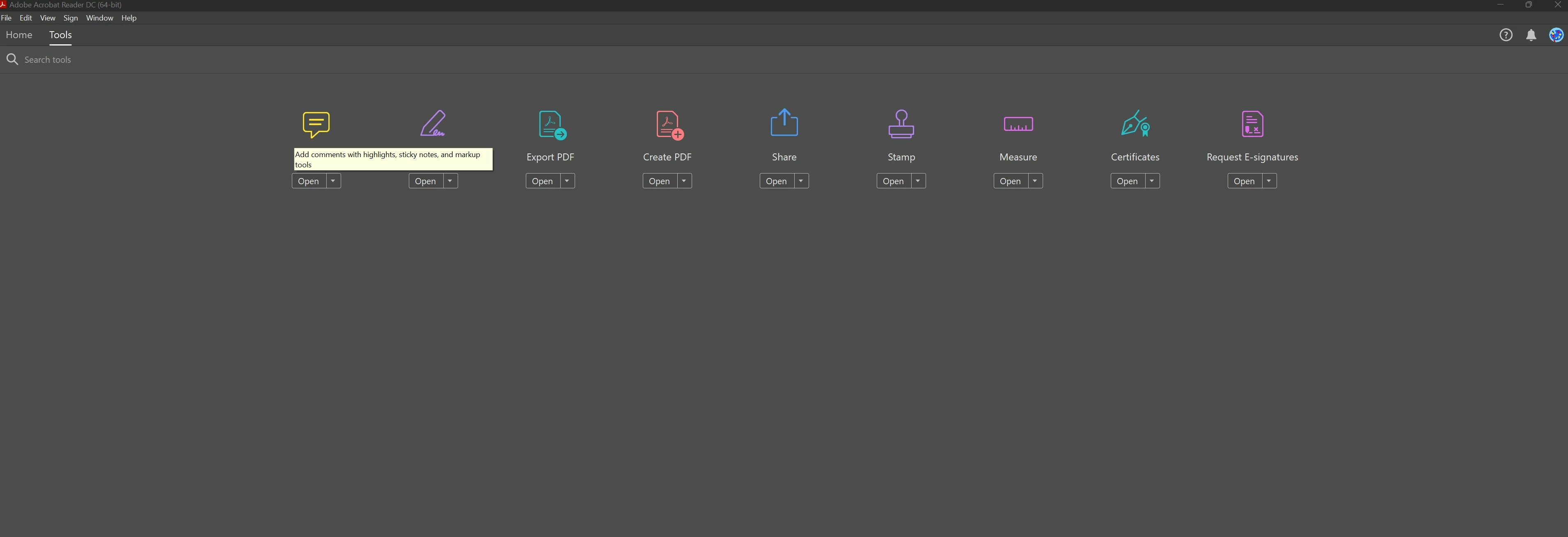Show notifications via the bell icon

point(1531,35)
